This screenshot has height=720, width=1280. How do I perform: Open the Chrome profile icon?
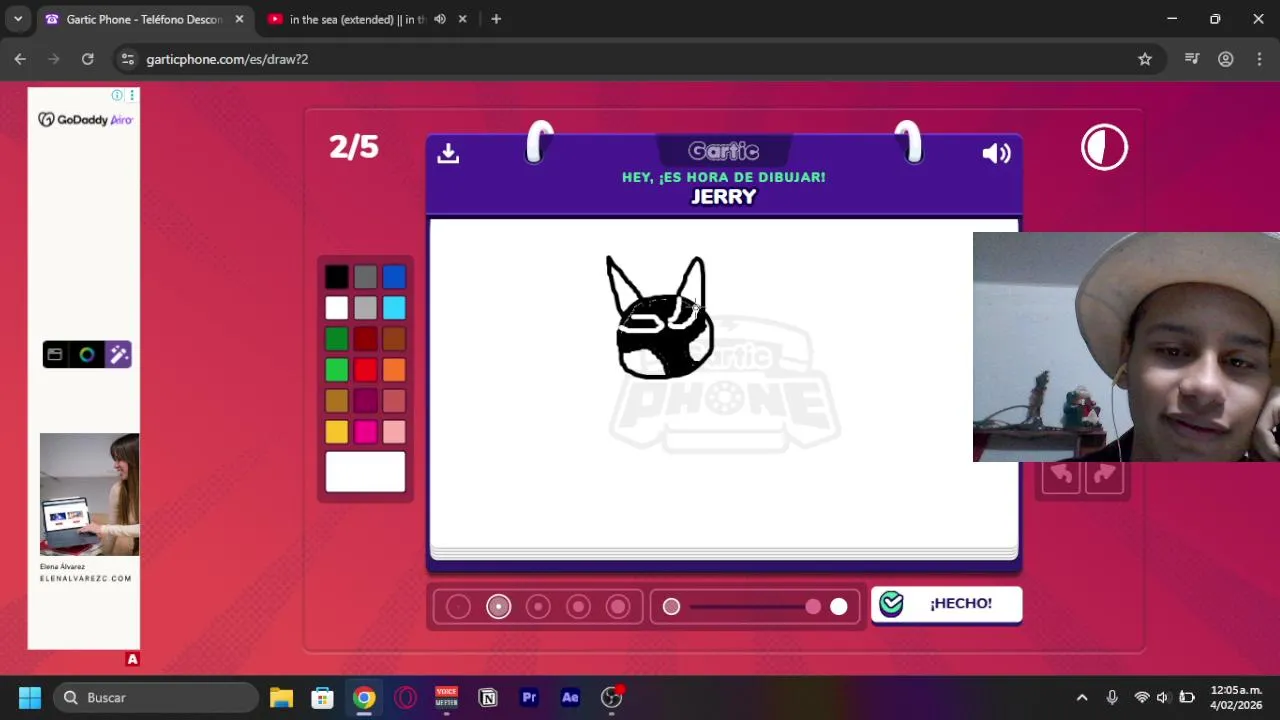(1226, 59)
